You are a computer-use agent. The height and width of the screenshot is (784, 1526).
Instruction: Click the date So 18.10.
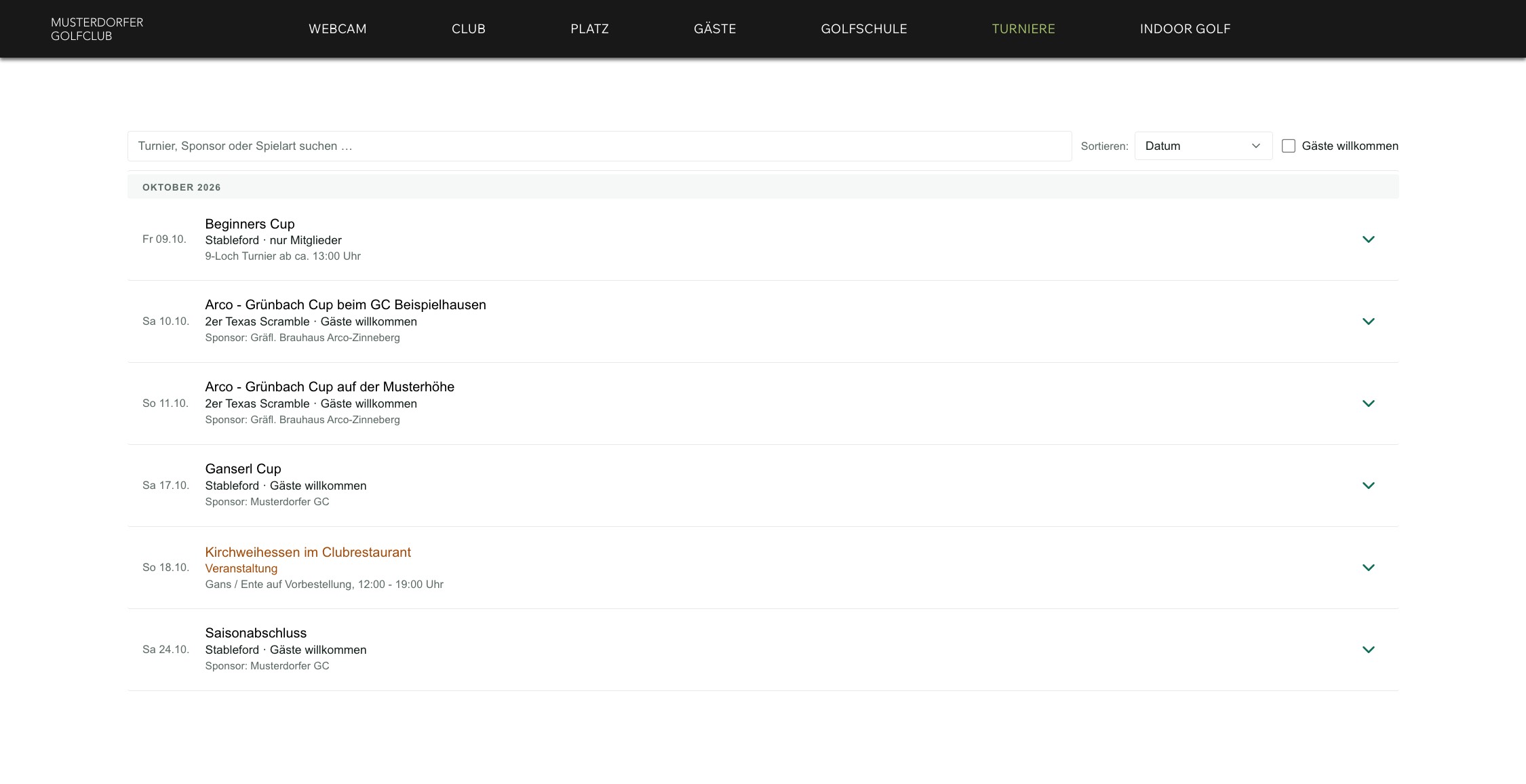(165, 567)
